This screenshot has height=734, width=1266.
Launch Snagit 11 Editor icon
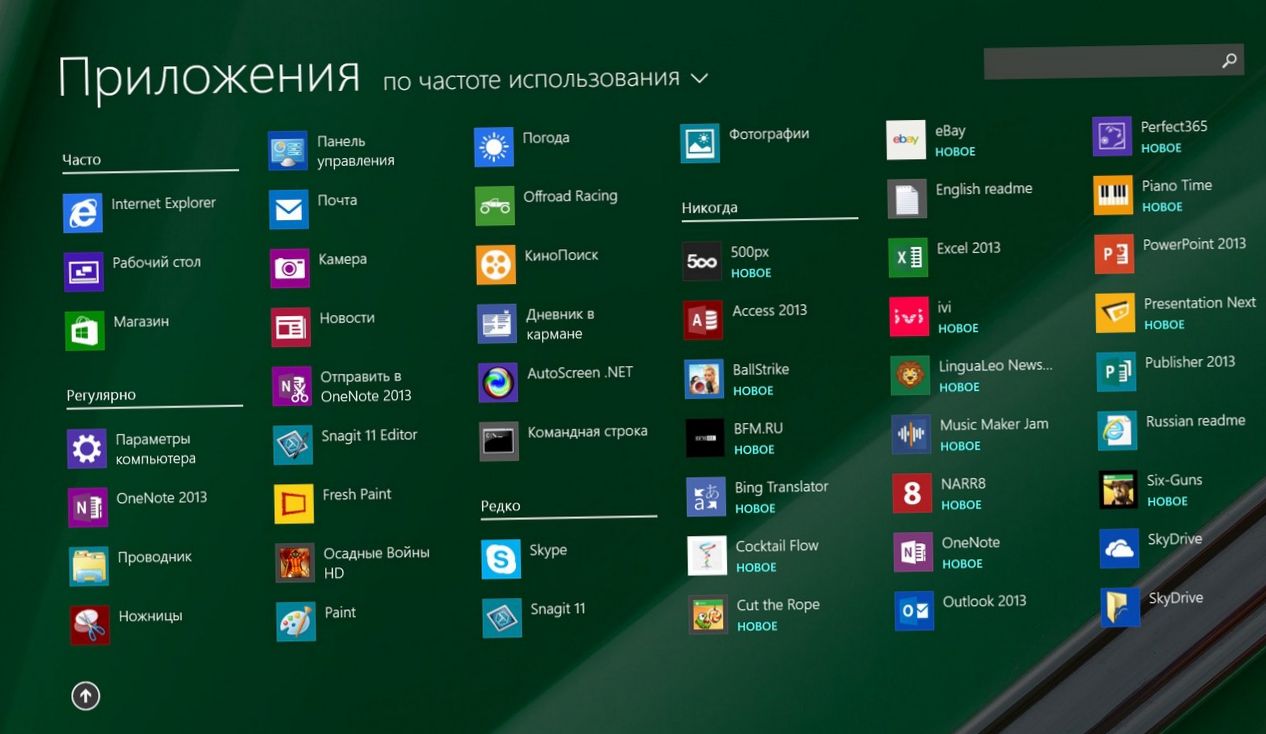[x=293, y=445]
